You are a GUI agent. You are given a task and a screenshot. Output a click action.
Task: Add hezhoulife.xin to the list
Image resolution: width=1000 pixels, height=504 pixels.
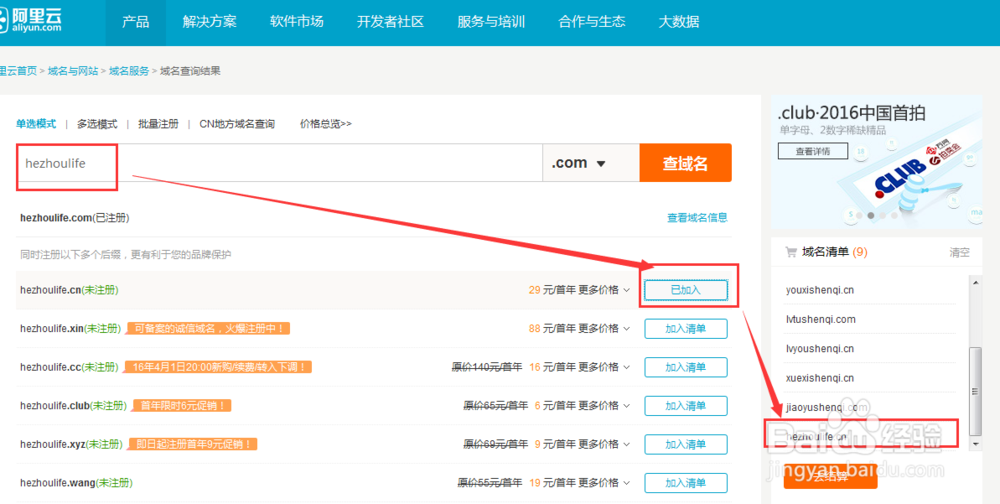686,329
